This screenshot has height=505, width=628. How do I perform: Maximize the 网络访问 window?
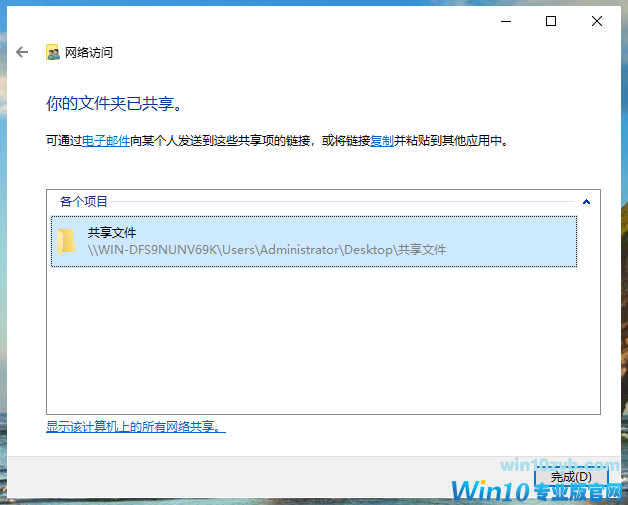pos(551,21)
